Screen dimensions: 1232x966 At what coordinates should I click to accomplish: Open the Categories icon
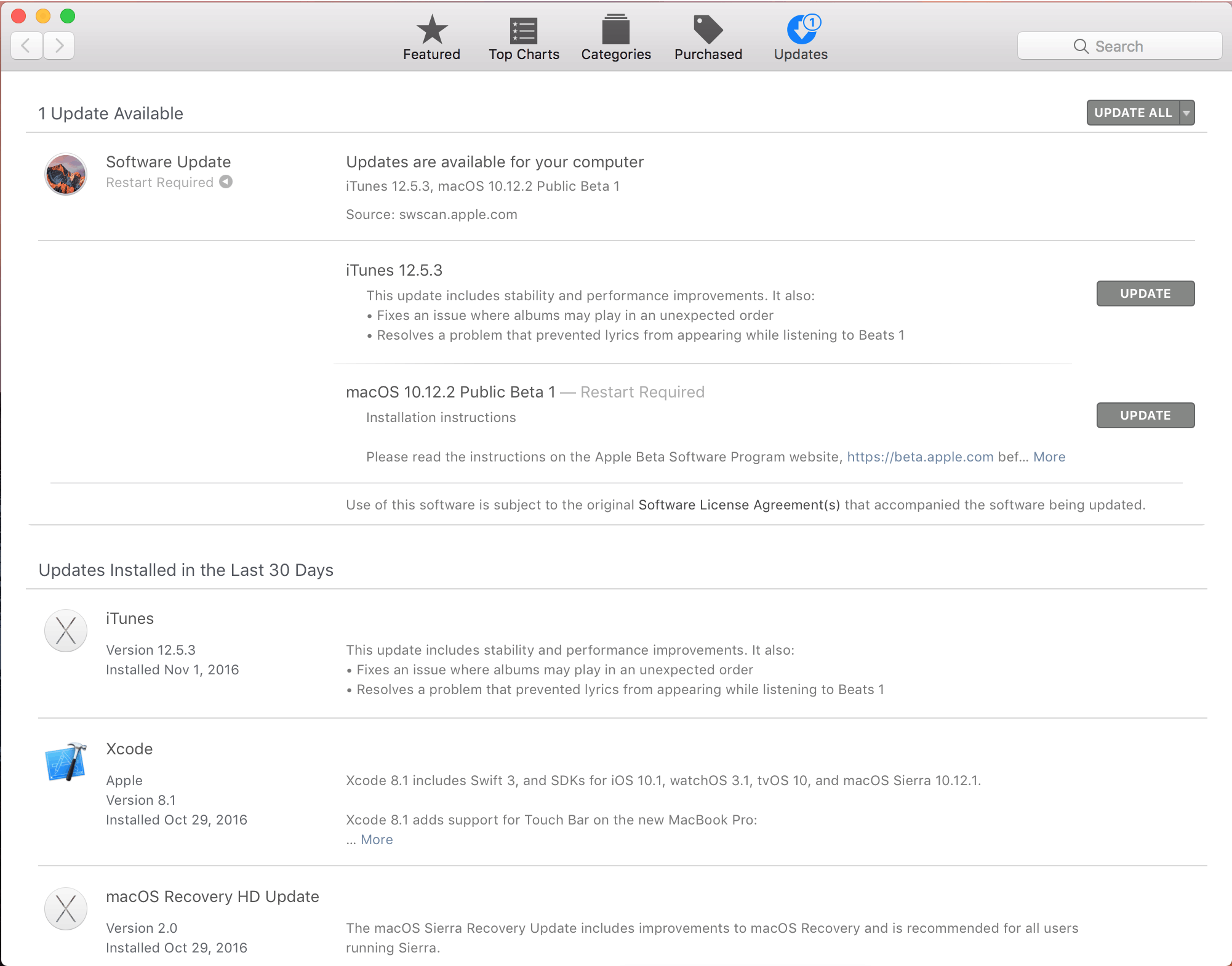[x=616, y=30]
